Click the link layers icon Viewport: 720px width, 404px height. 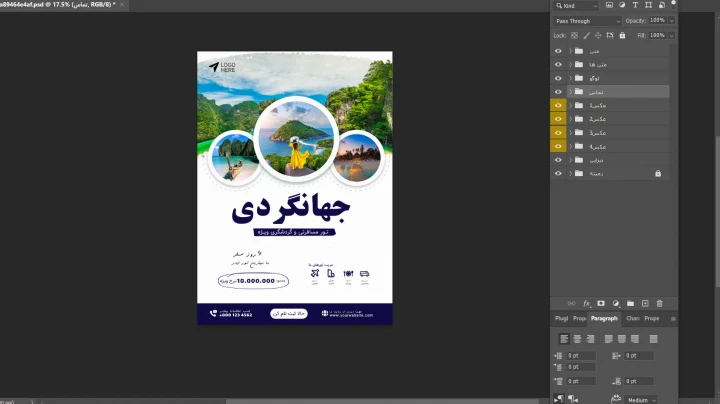[x=572, y=303]
